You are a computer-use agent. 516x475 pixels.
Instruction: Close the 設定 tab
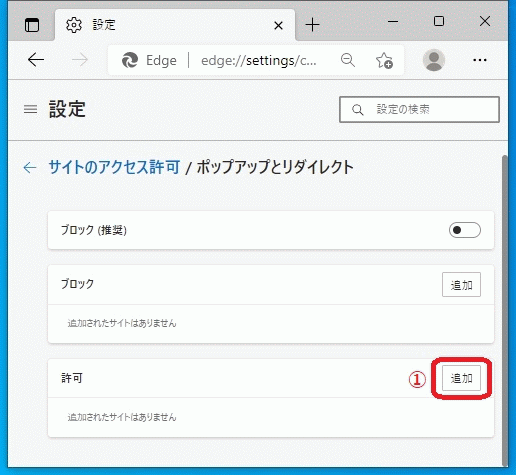tap(278, 25)
